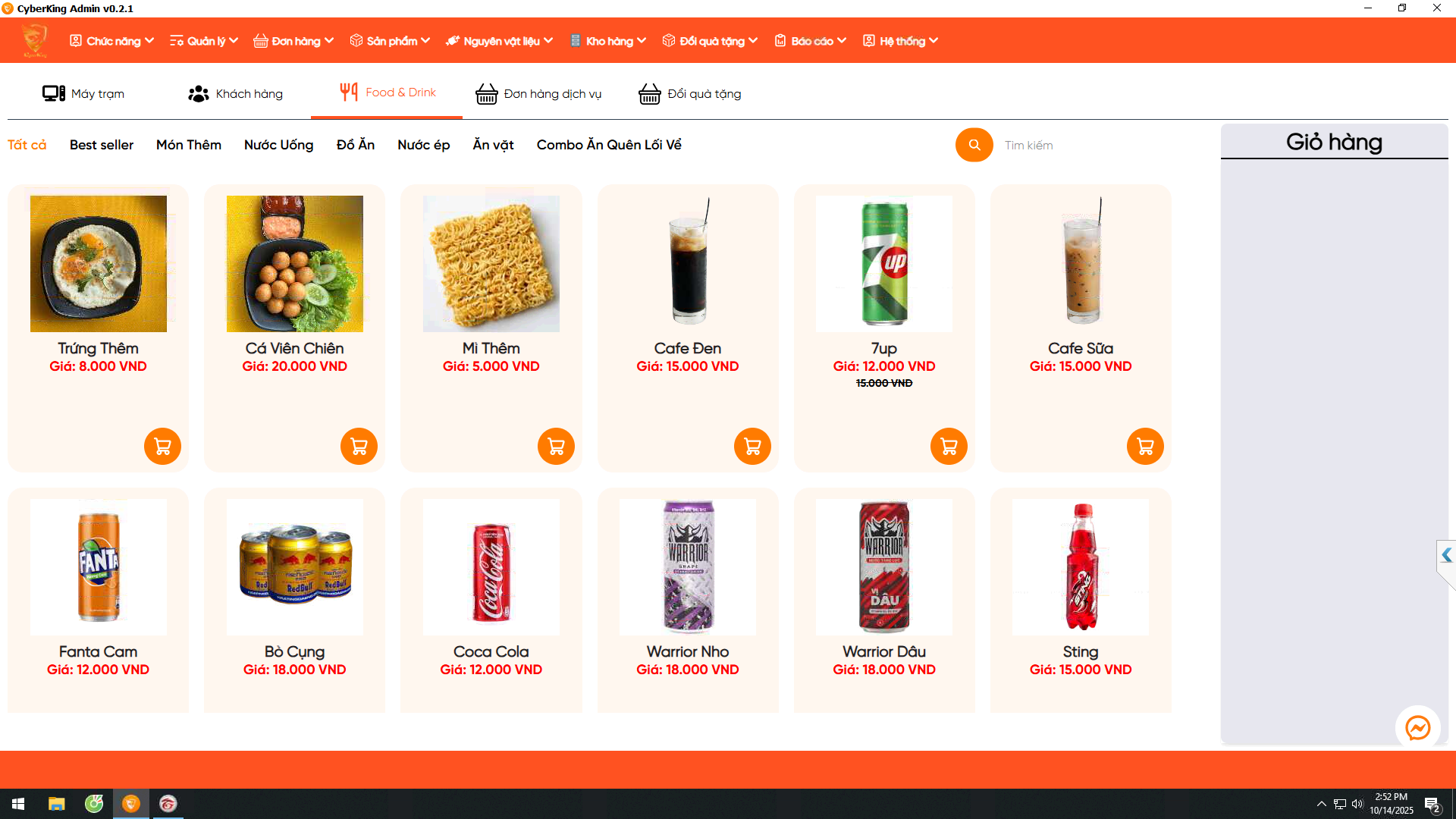The height and width of the screenshot is (819, 1456).
Task: Filter products by Nước Uống category
Action: pyautogui.click(x=279, y=145)
